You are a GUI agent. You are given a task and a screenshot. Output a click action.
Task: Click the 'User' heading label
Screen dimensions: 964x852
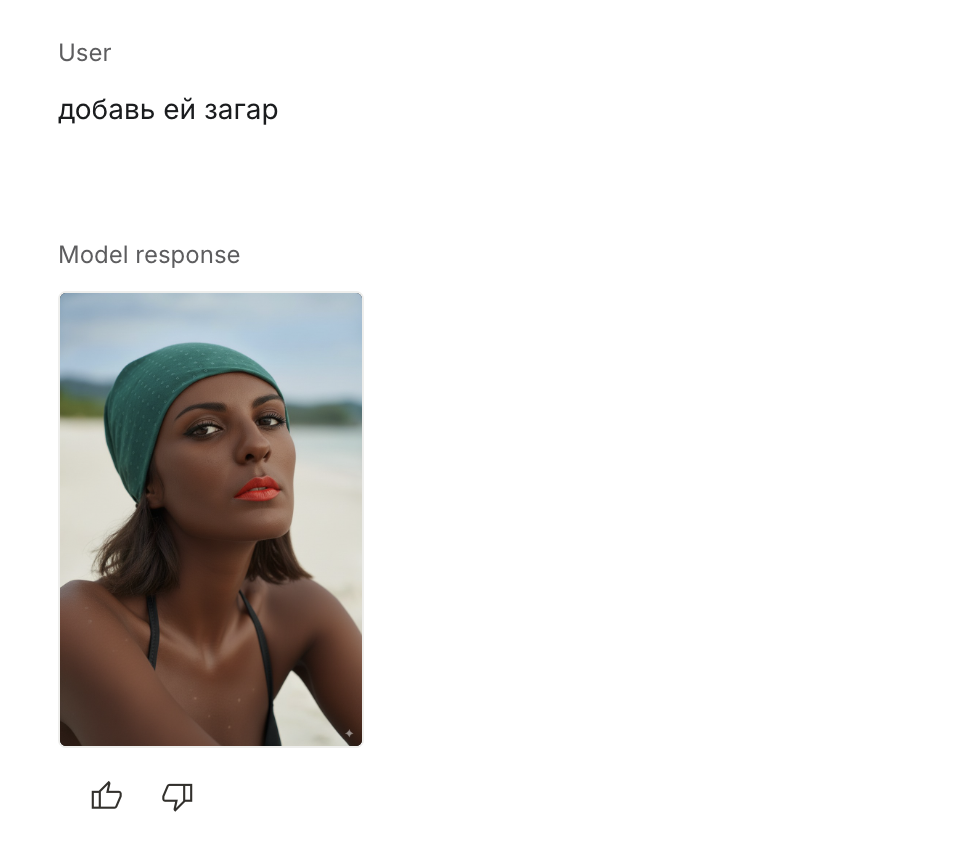[x=85, y=53]
